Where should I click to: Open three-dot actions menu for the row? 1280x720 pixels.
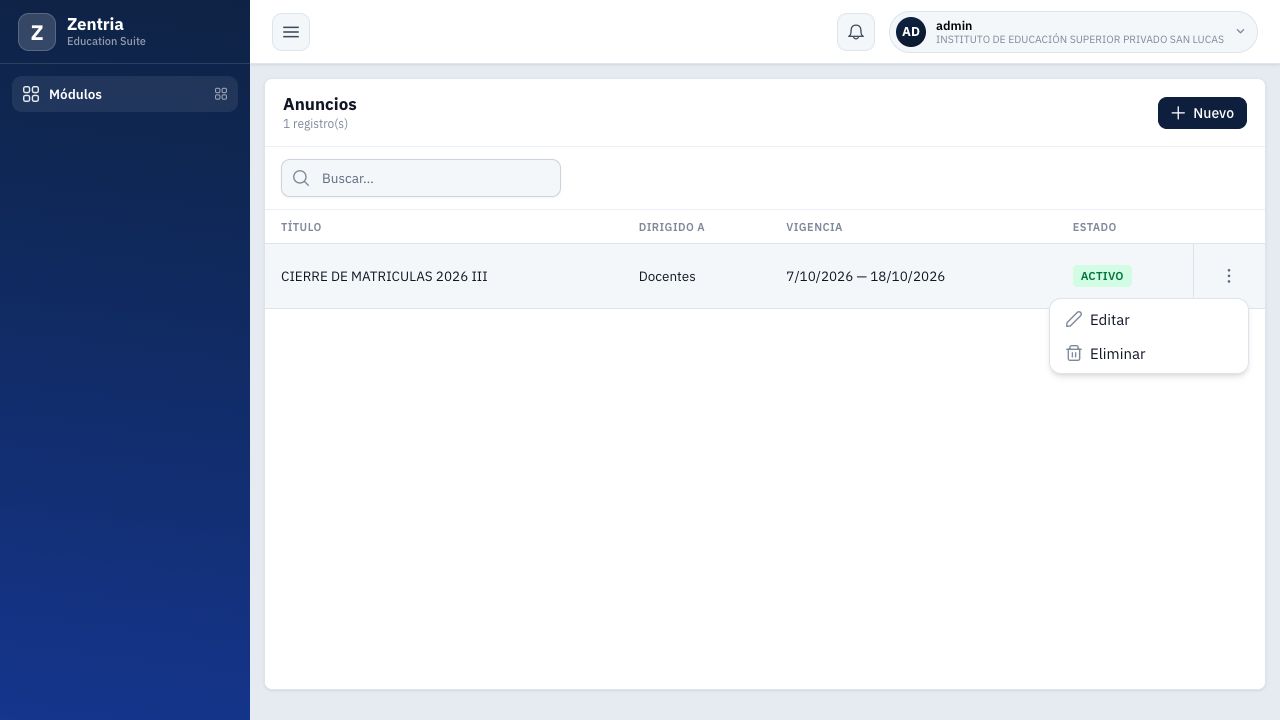[x=1229, y=276]
